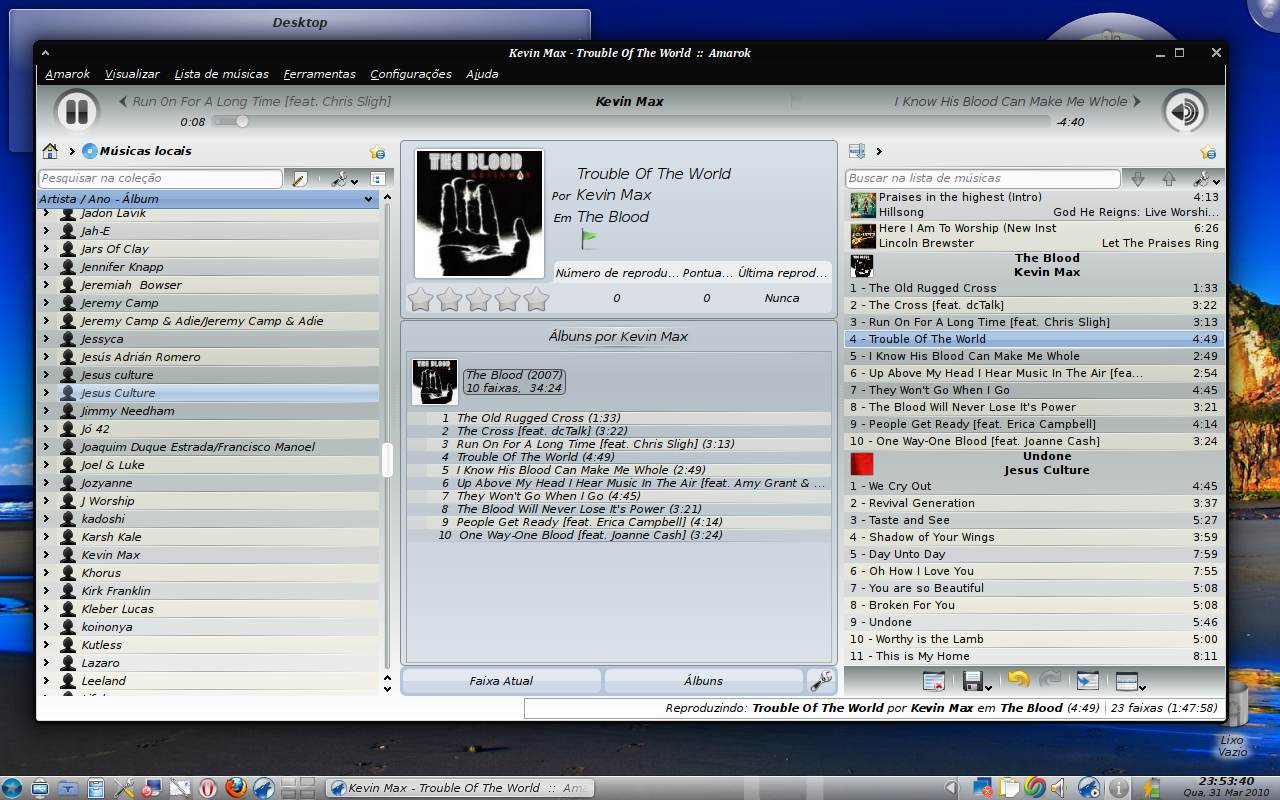This screenshot has height=800, width=1280.
Task: Open collection sort options wrench dropdown
Action: (x=343, y=179)
